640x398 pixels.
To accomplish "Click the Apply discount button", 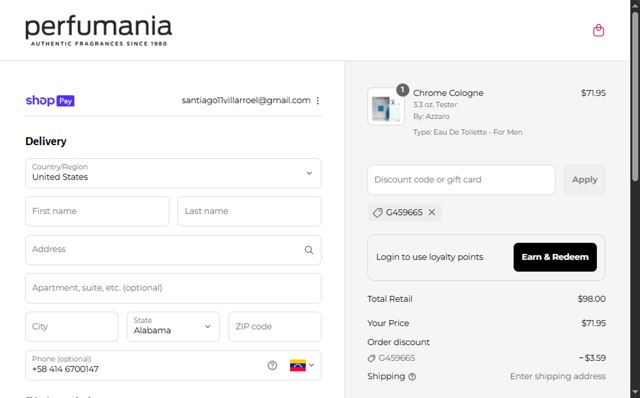I will click(584, 180).
